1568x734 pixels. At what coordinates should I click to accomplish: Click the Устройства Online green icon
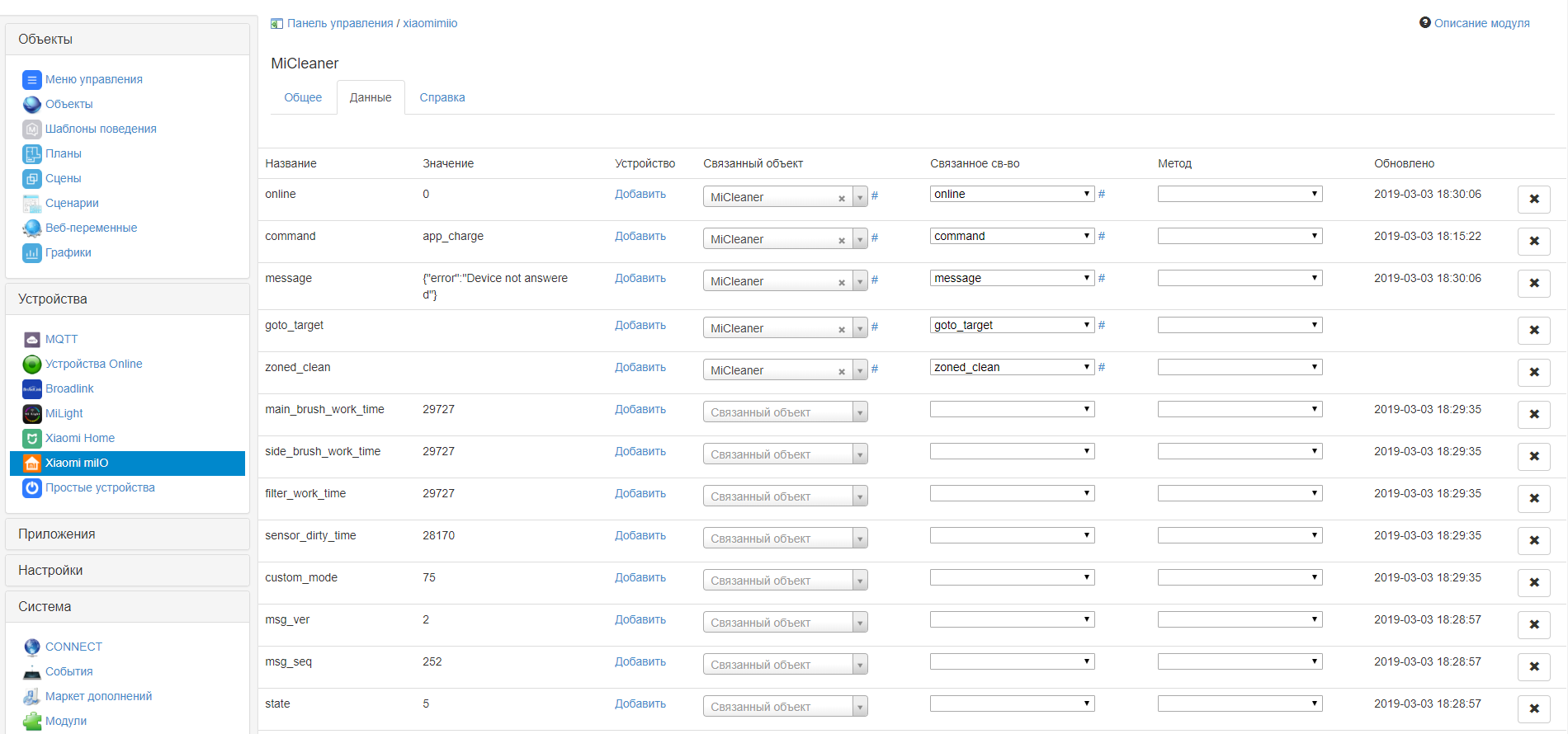(31, 364)
